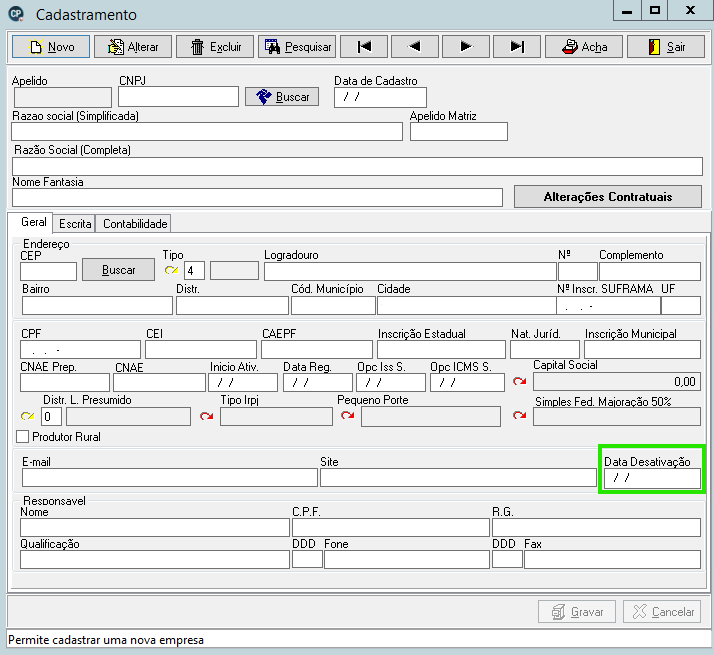Screen dimensions: 714x655
Task: Click Razão Social (Completa) field
Action: [357, 166]
